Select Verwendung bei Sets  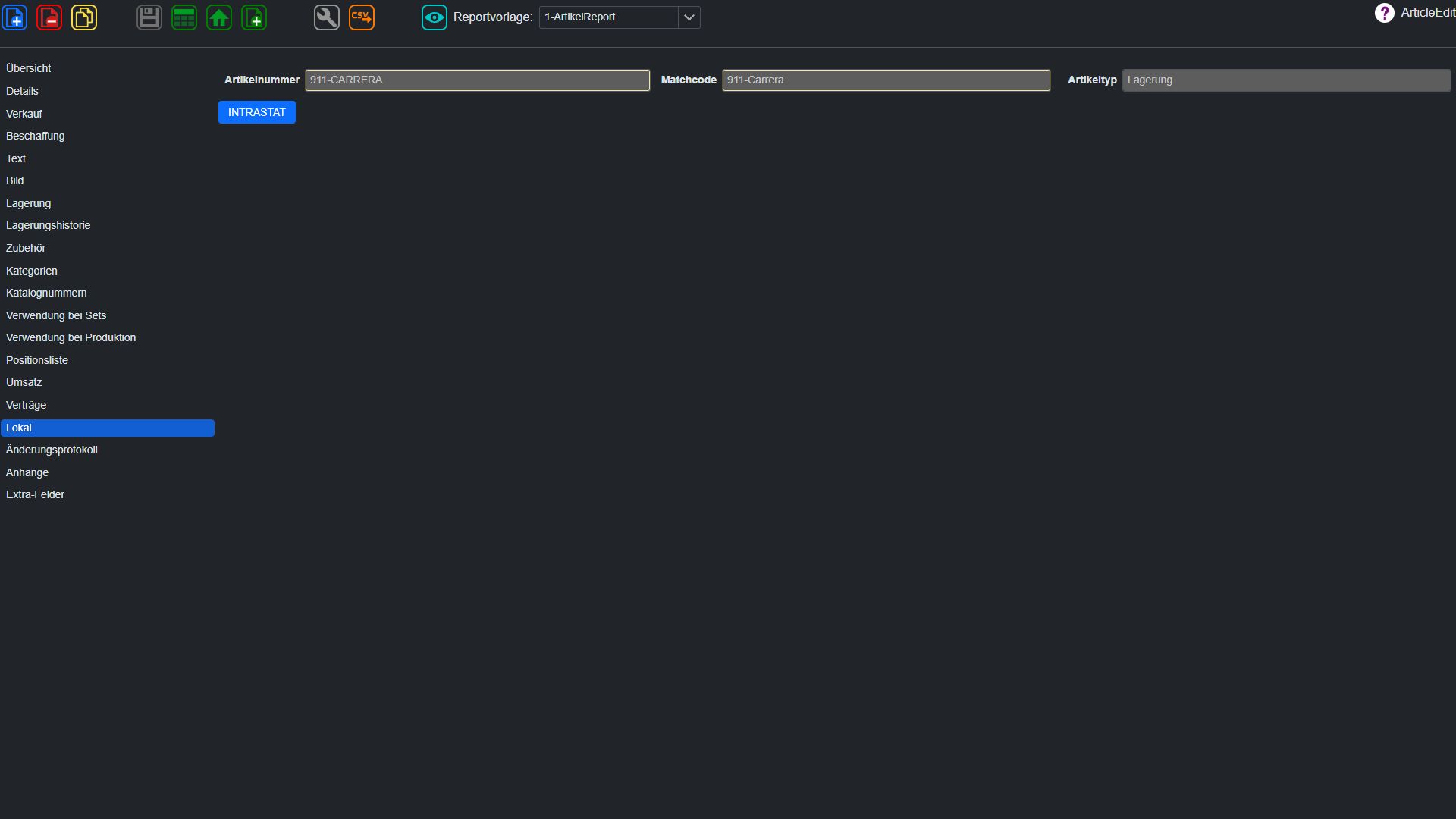click(x=108, y=315)
